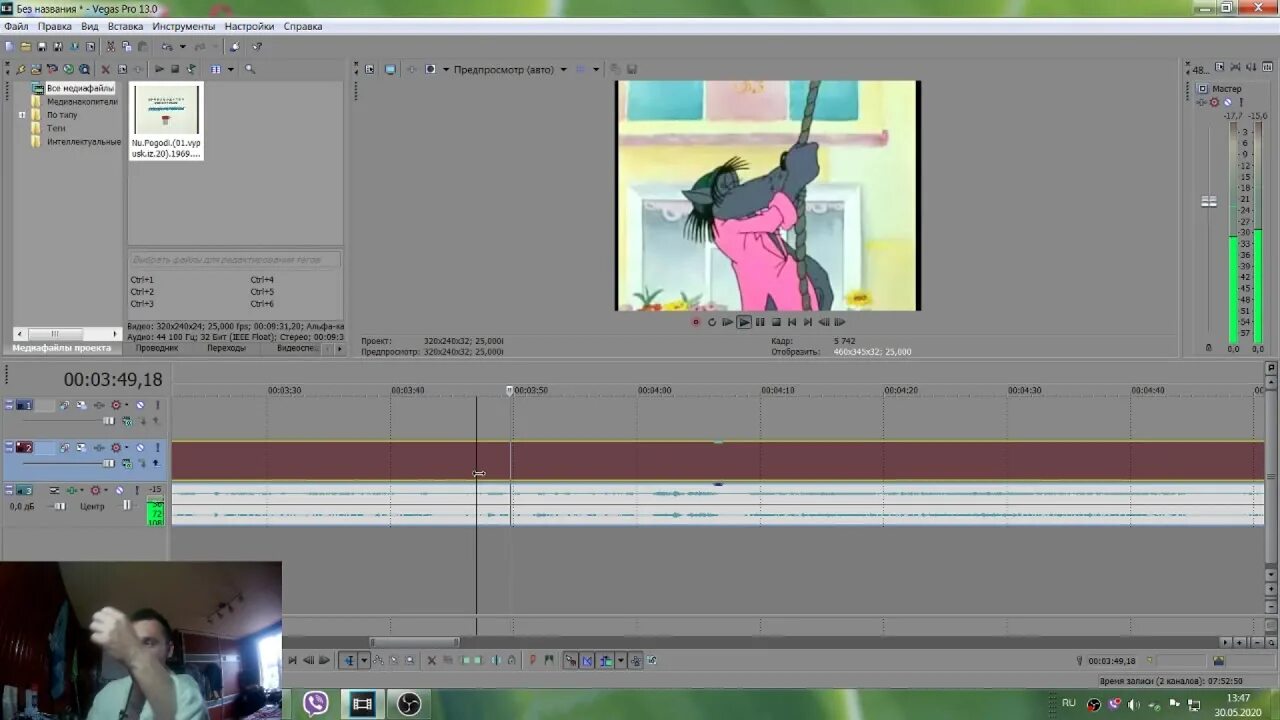The height and width of the screenshot is (720, 1280).
Task: Click the timeline ruler at 00:04:00
Action: [x=655, y=390]
